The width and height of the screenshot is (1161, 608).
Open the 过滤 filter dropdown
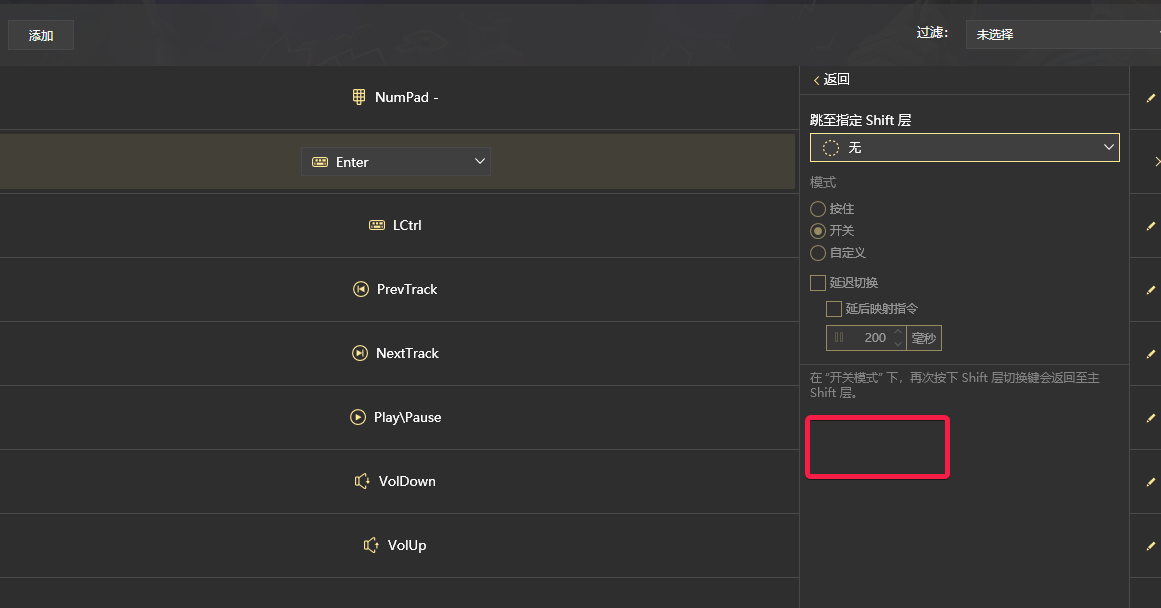pyautogui.click(x=1062, y=34)
